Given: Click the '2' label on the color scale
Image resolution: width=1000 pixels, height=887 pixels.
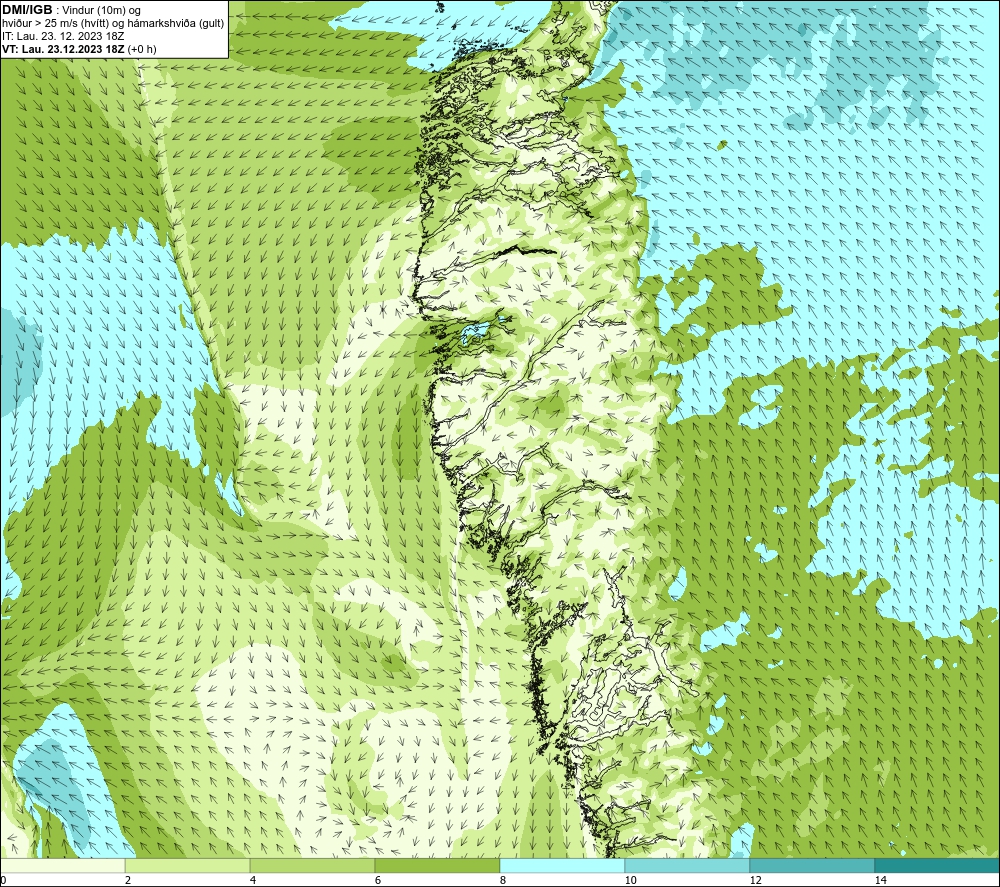Looking at the screenshot, I should click(128, 880).
